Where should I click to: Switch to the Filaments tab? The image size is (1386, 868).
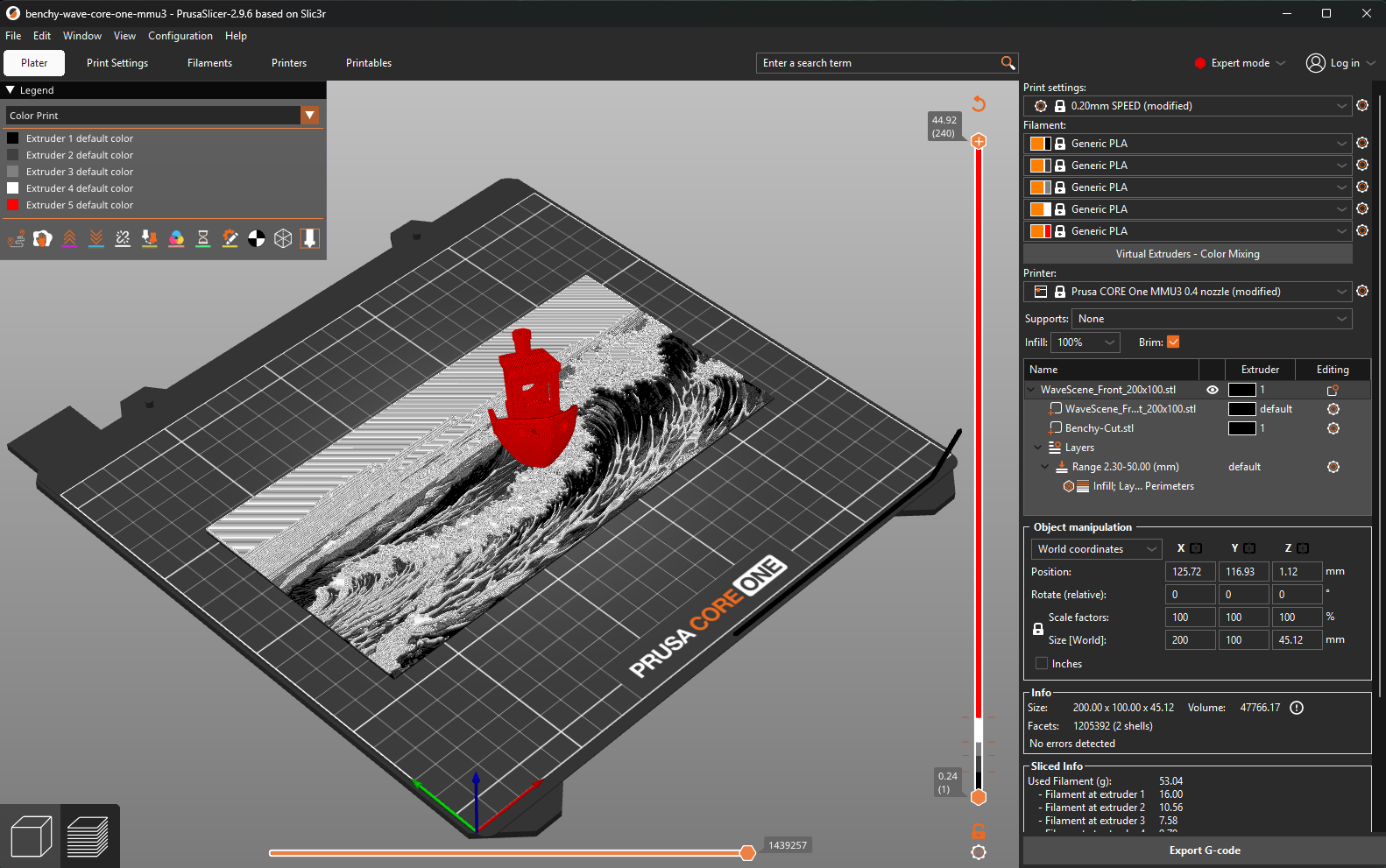[x=209, y=63]
